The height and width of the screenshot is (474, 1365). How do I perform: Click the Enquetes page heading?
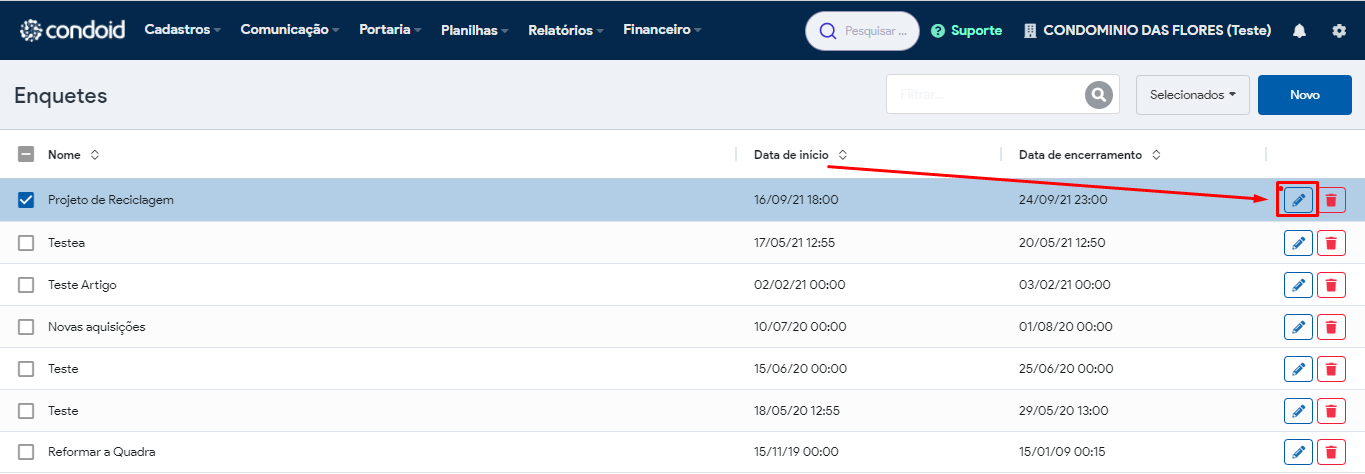click(61, 96)
